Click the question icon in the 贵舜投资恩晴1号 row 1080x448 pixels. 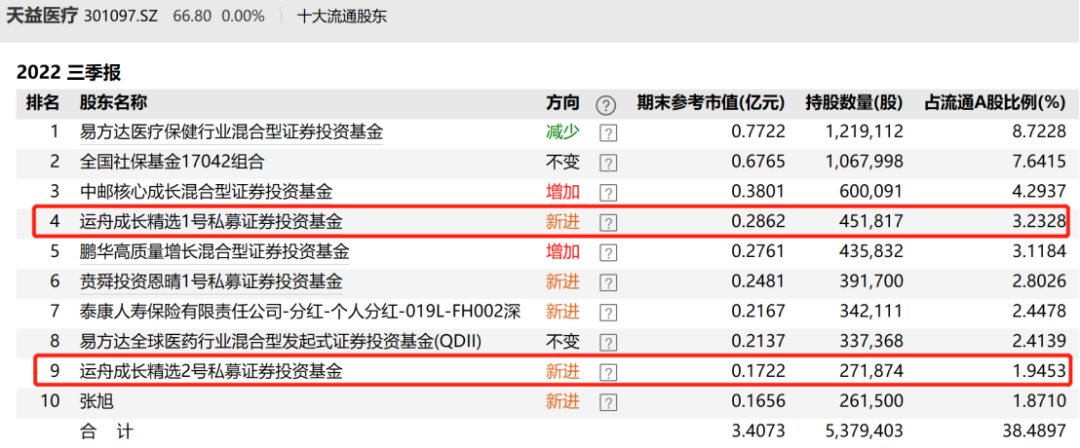pos(608,283)
